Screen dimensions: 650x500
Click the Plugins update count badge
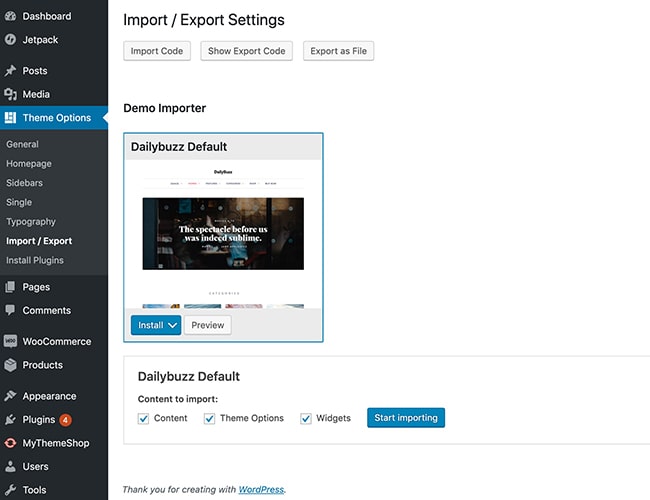pos(65,420)
